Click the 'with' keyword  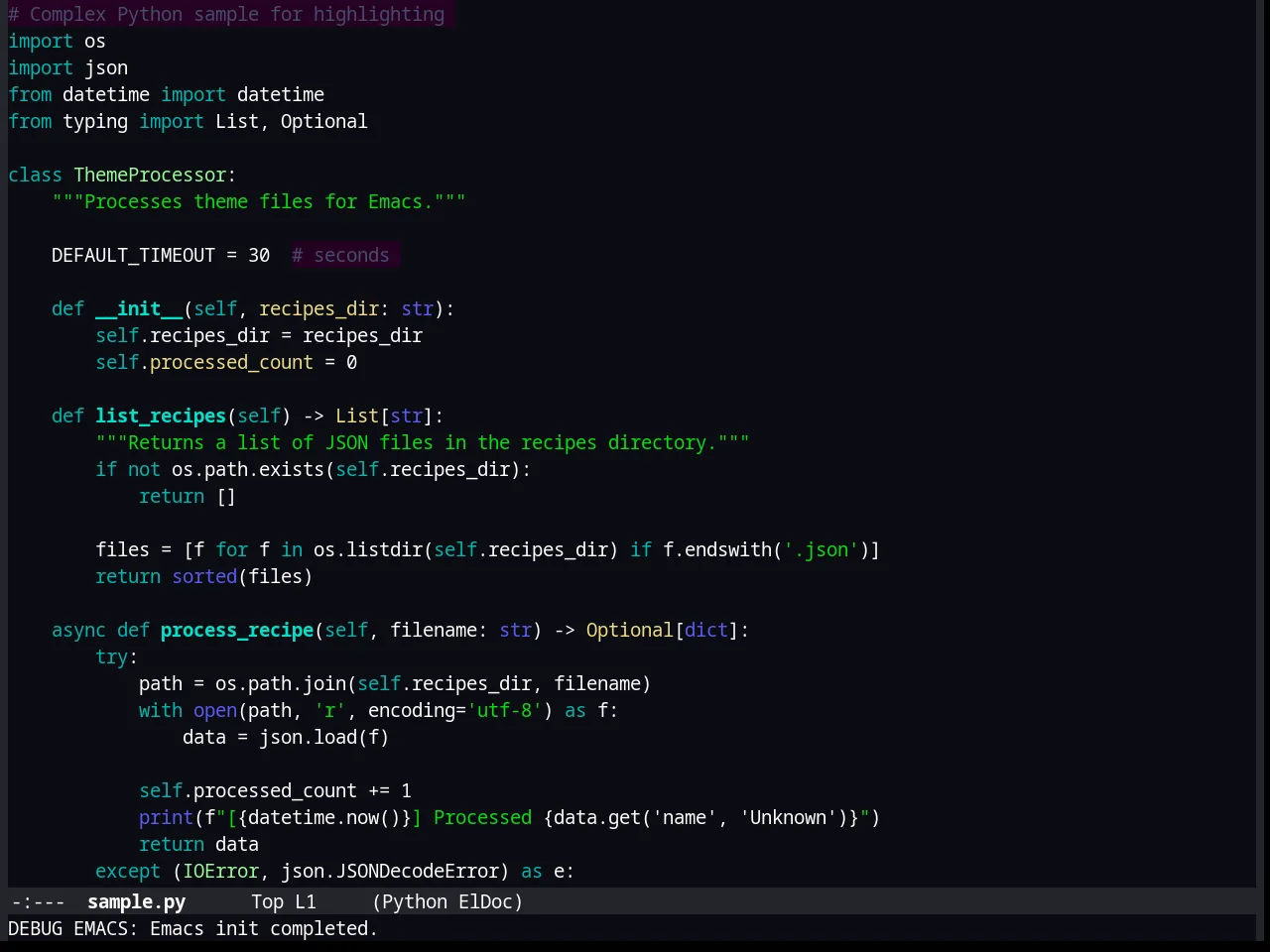point(161,710)
